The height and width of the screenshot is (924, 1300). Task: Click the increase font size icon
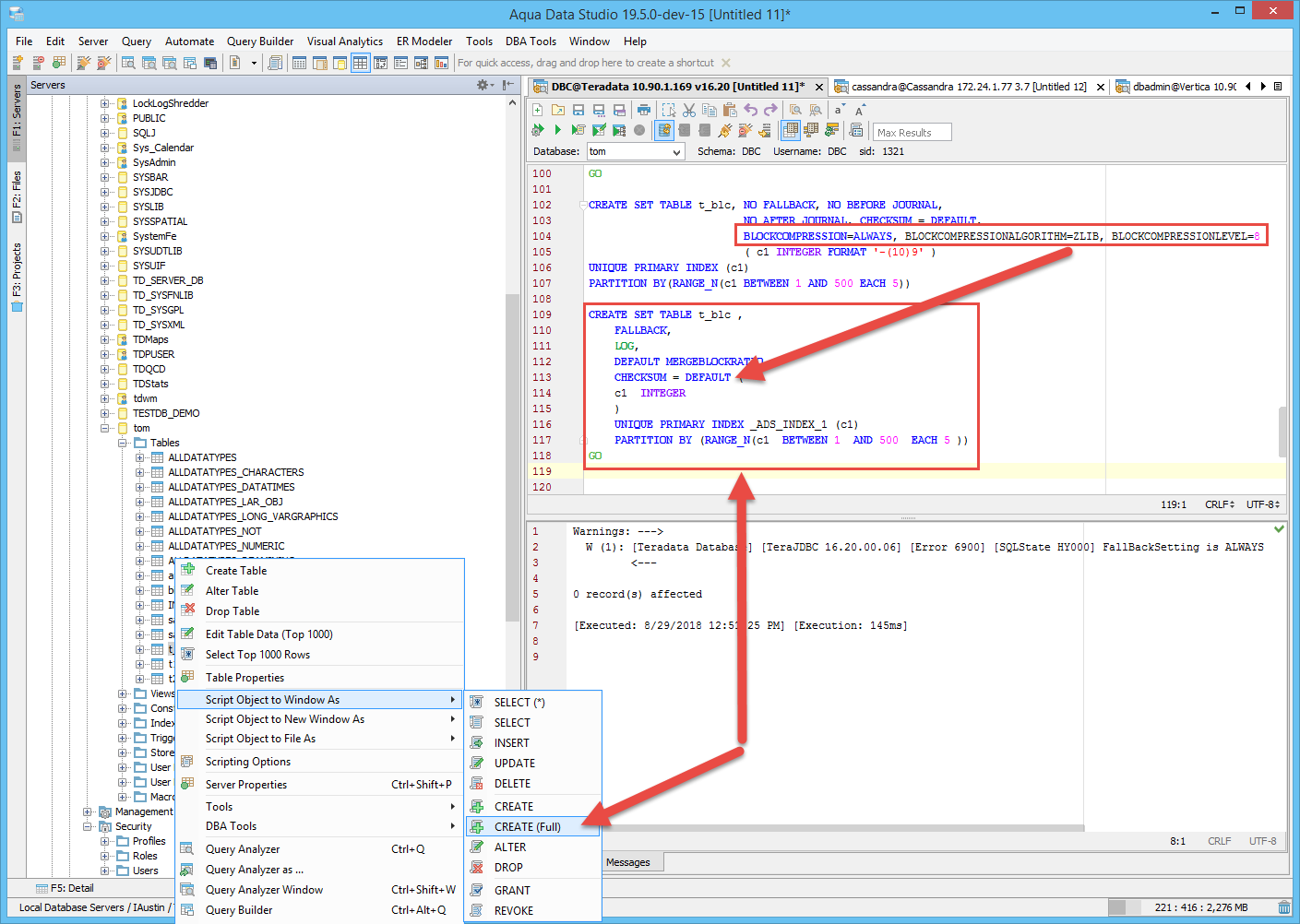pyautogui.click(x=859, y=110)
